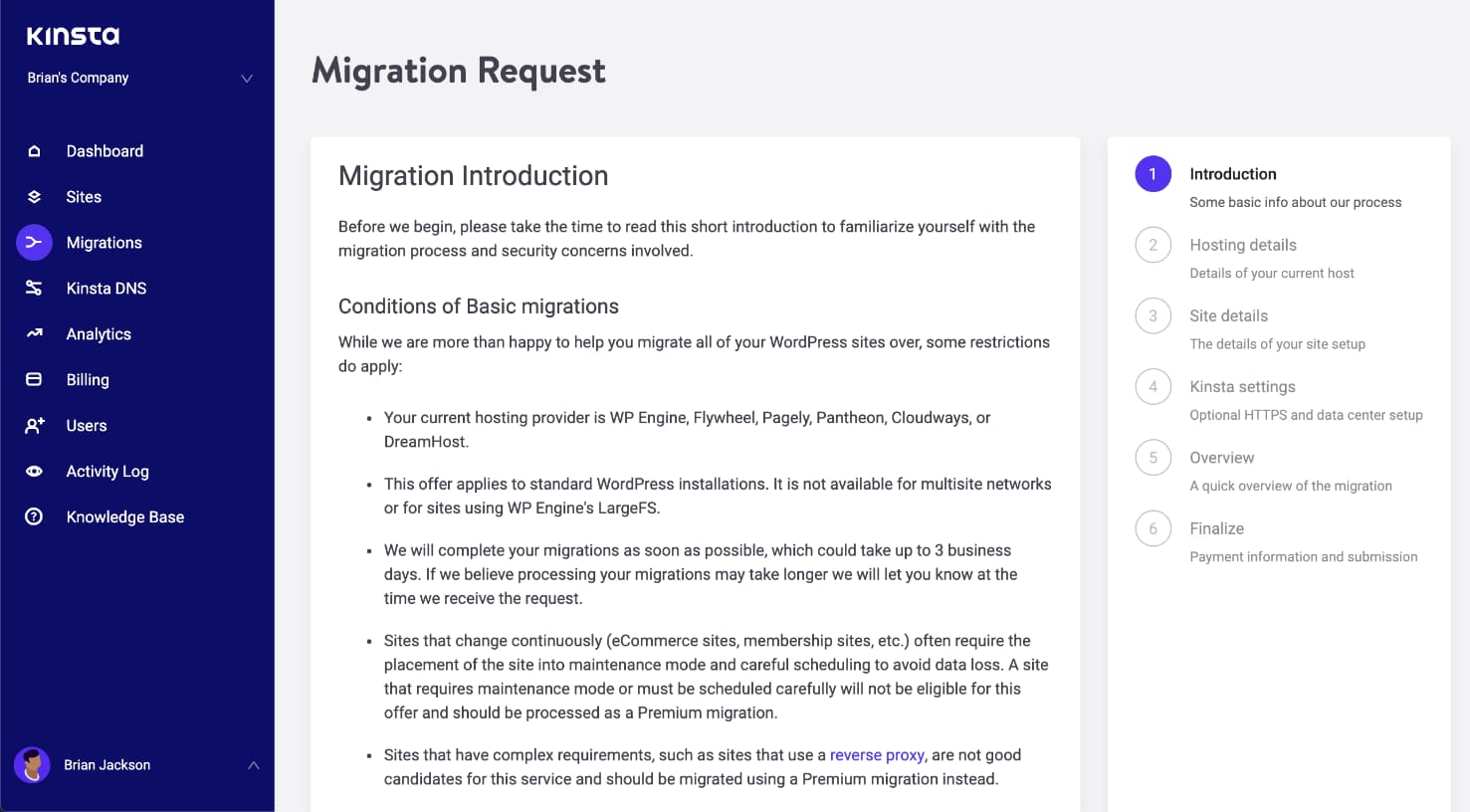Click step 4 circle in wizard
This screenshot has height=812, width=1470.
tap(1153, 387)
